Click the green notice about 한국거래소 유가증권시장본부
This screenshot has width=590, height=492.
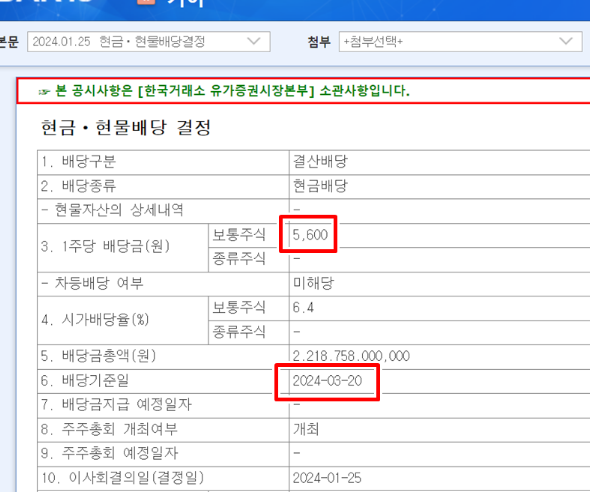tap(232, 91)
